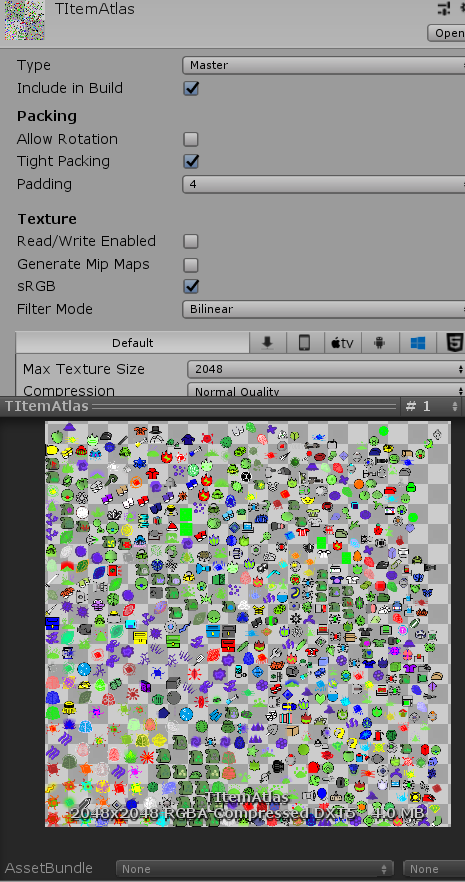Open the AssetBundle None dropdown
Image resolution: width=465 pixels, height=882 pixels.
pyautogui.click(x=255, y=868)
